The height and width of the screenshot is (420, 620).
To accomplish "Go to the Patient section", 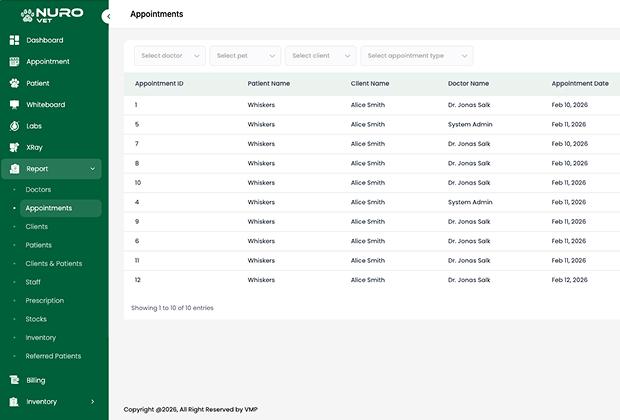I will pos(38,83).
